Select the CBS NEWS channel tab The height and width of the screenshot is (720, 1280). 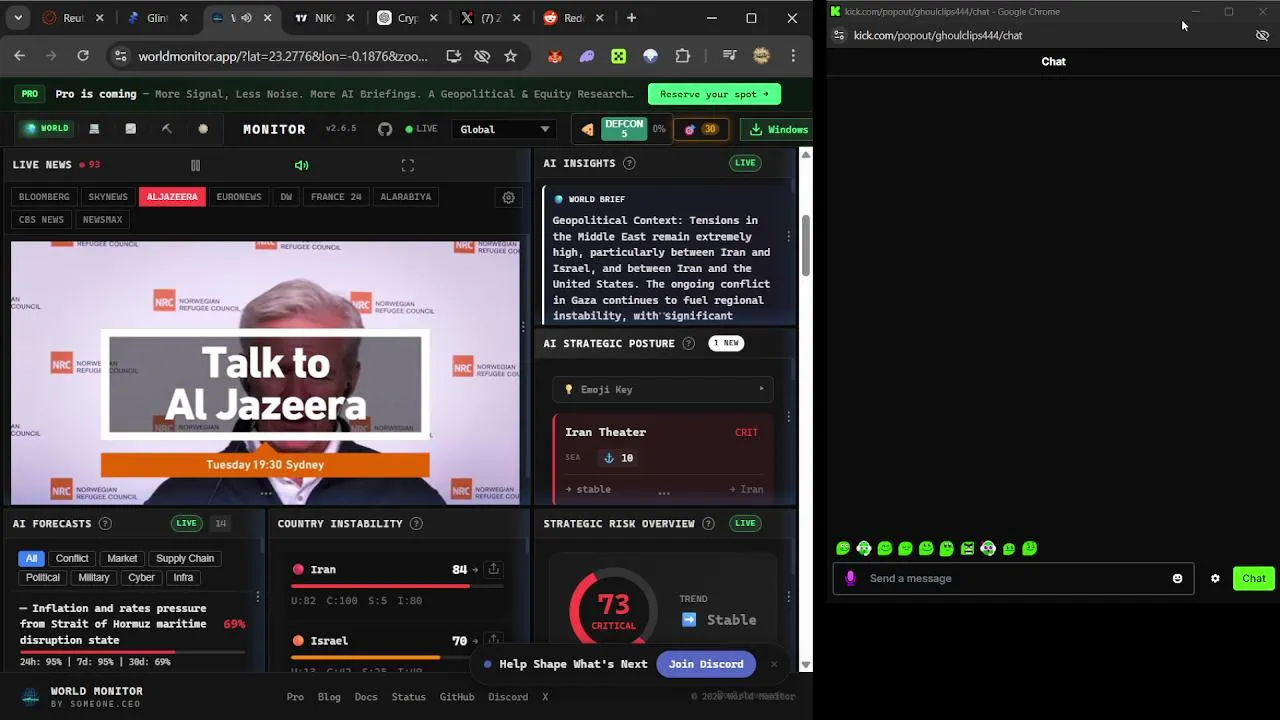(x=41, y=219)
